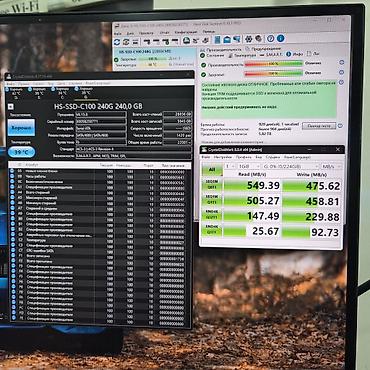Switch to the Лог tab in Hard Disk Sentinel
Image resolution: width=370 pixels, height=370 pixels.
pyautogui.click(x=313, y=53)
